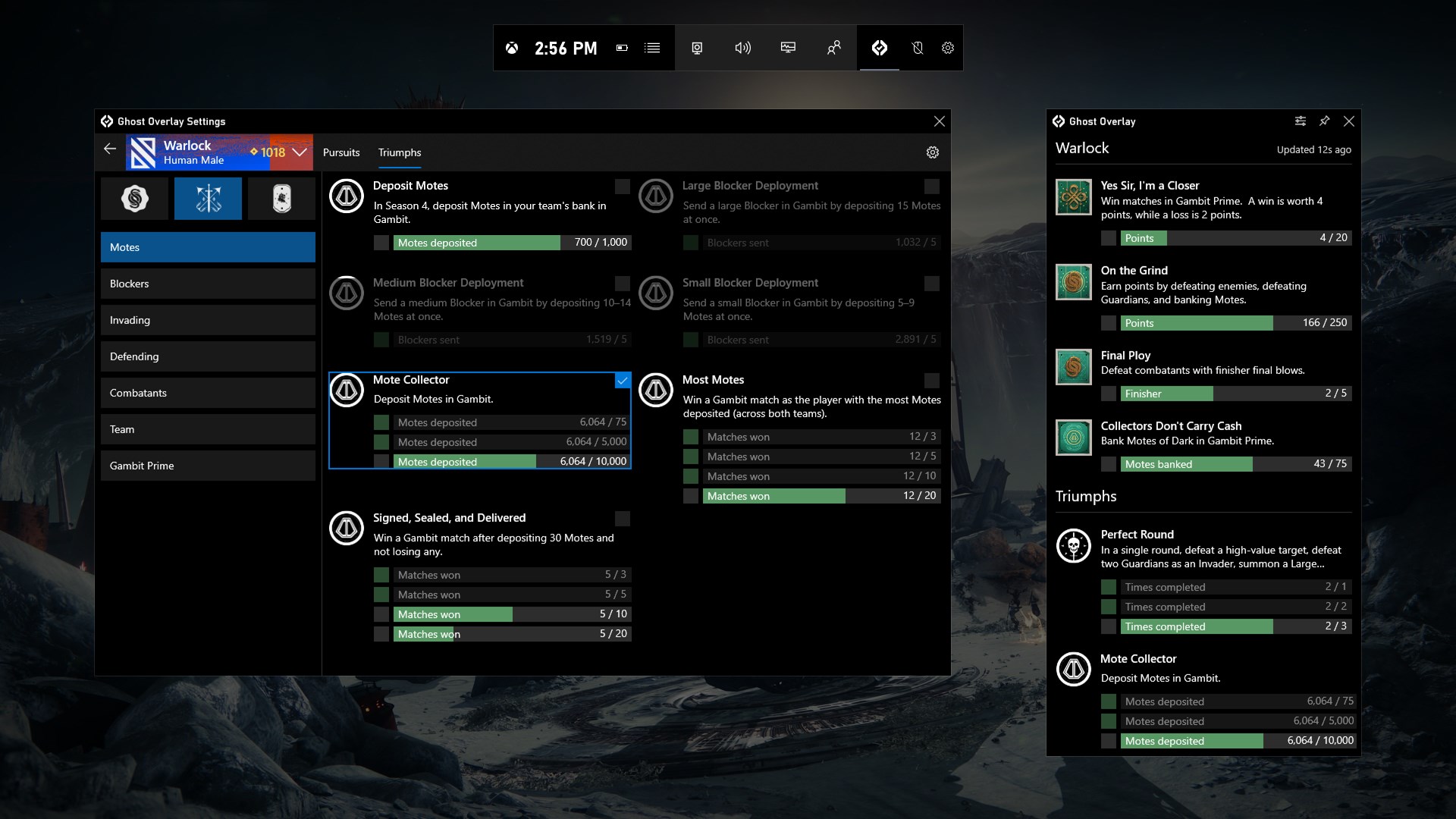
Task: Select the Triumphs tab
Action: coord(399,152)
